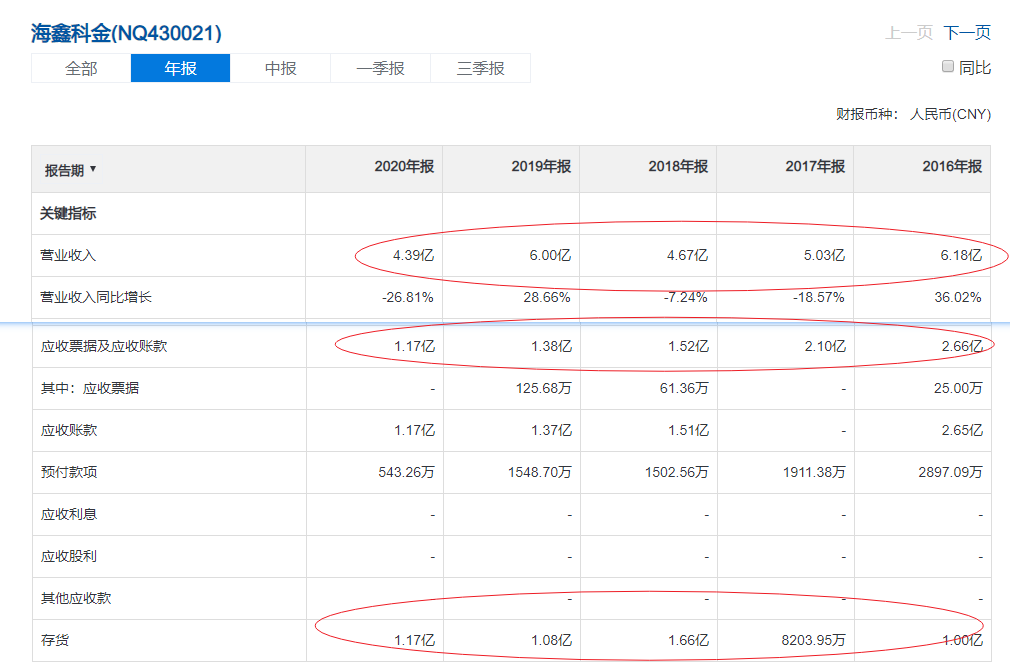
Task: Click the 1548.70万 prepayment value
Action: (x=540, y=472)
